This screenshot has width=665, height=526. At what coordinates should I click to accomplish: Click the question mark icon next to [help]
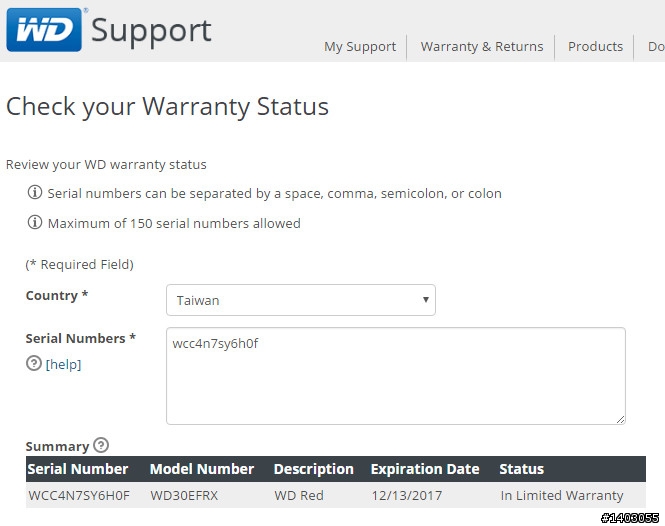(x=34, y=363)
